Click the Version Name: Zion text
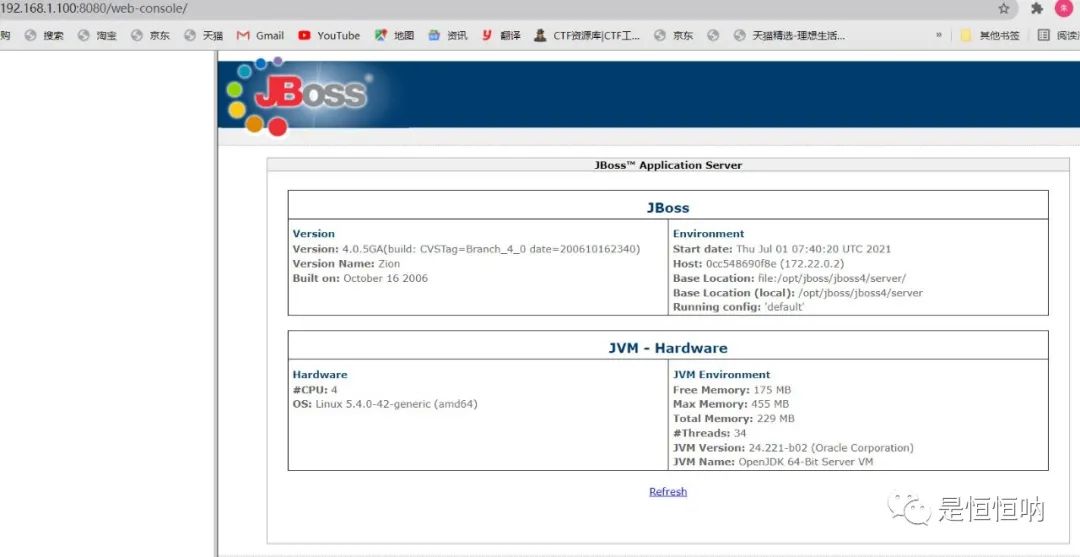Viewport: 1080px width, 557px height. [346, 263]
